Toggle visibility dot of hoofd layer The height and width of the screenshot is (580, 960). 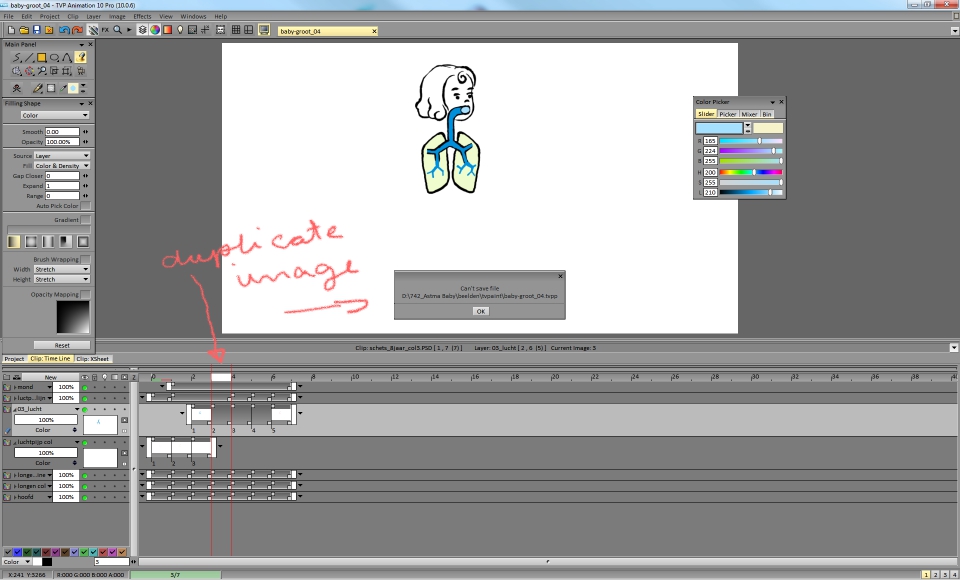(85, 497)
